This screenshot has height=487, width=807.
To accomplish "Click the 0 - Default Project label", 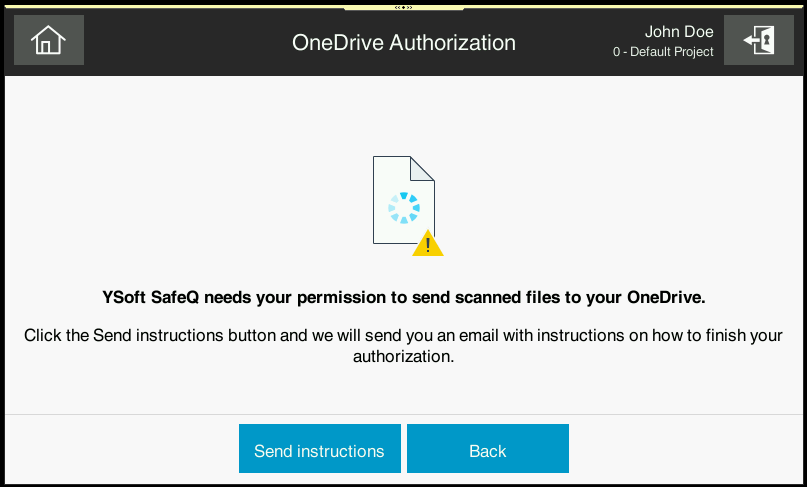I will 663,52.
